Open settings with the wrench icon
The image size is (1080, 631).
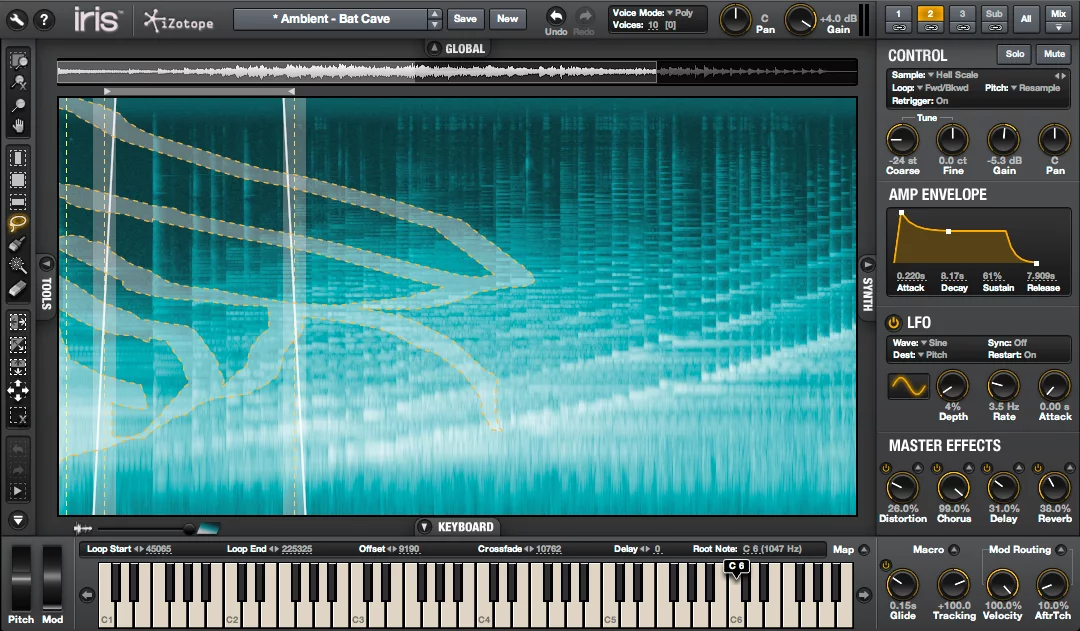tap(18, 19)
